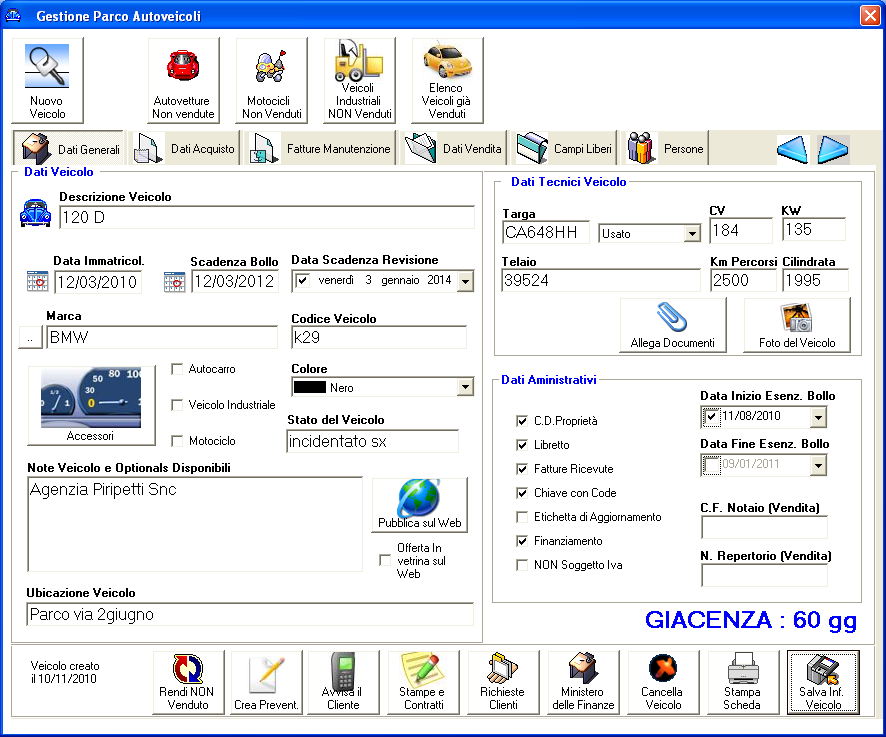This screenshot has height=737, width=886.
Task: Open Foto del Veicolo camera button
Action: coord(797,326)
